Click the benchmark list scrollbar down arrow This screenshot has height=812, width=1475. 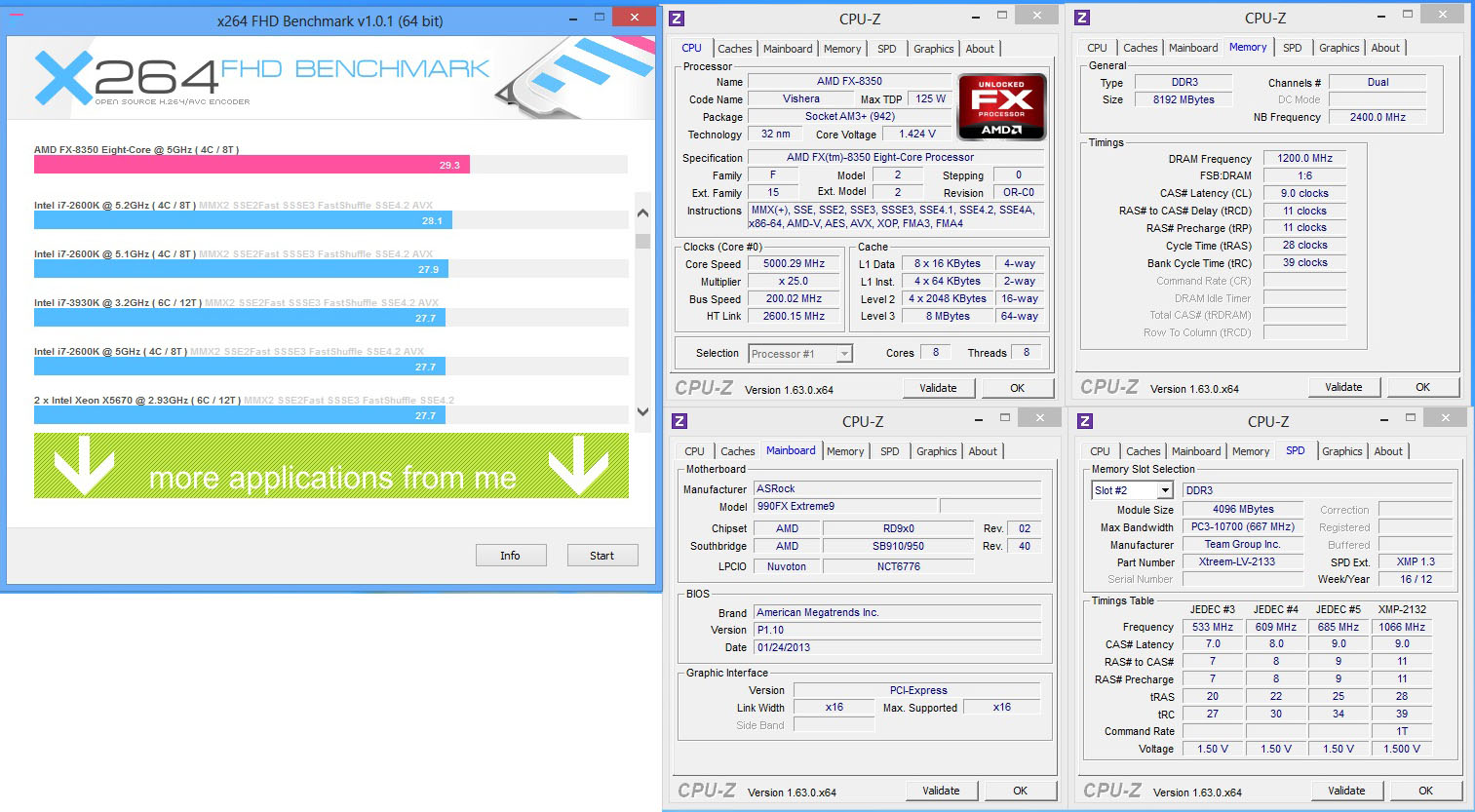coord(642,411)
